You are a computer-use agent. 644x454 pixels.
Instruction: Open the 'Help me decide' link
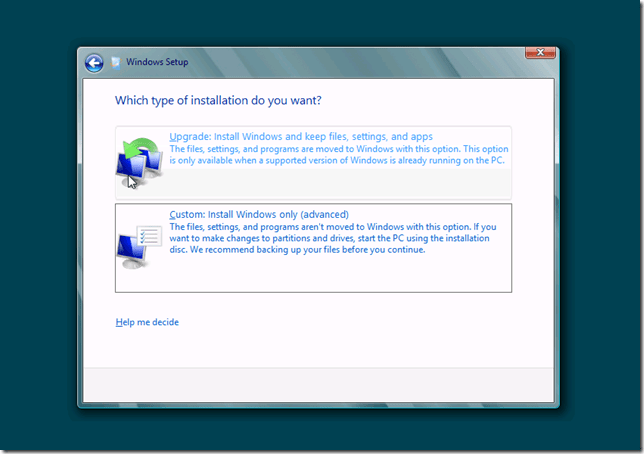click(x=147, y=322)
